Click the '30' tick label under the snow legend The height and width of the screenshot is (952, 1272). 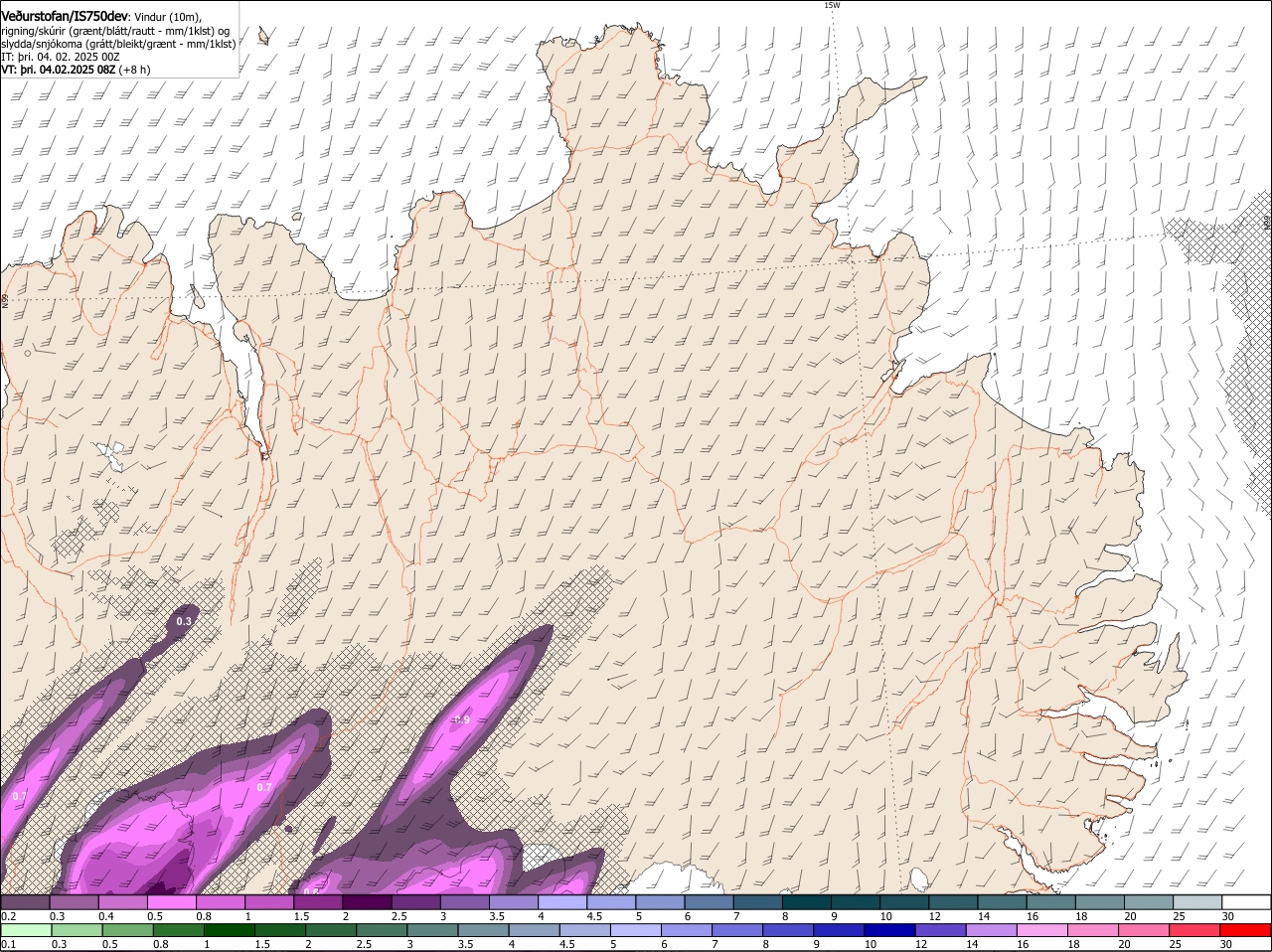pyautogui.click(x=1227, y=916)
